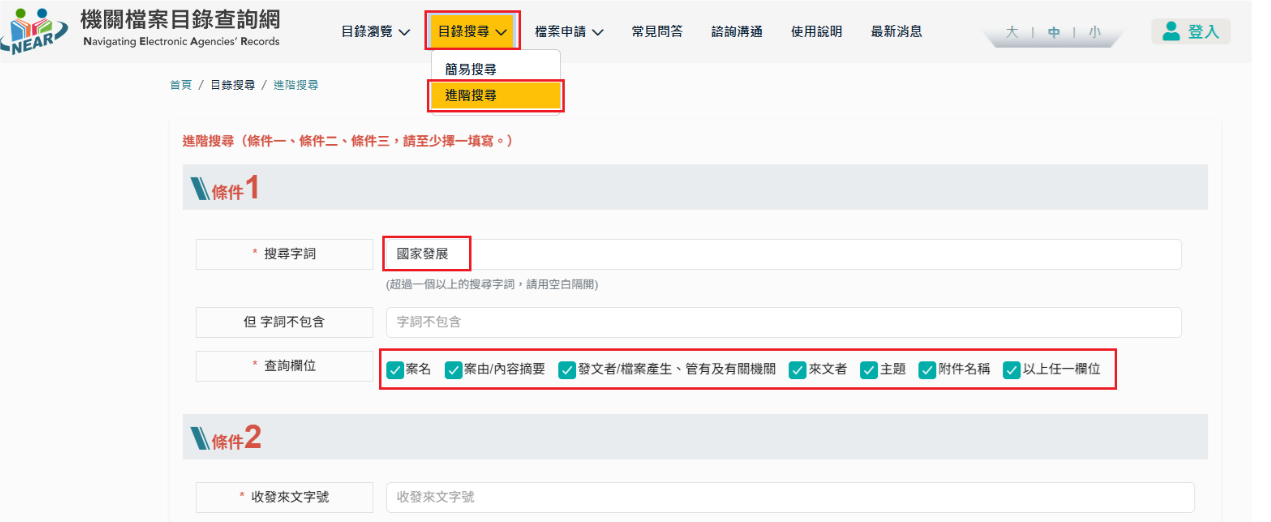Go to 首頁 via breadcrumb
1271x522 pixels.
click(x=181, y=85)
